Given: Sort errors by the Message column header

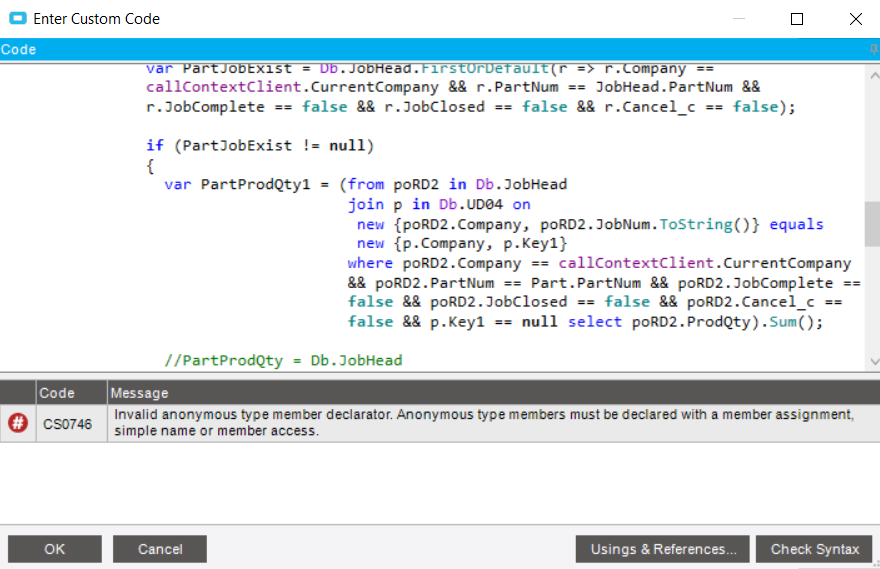Looking at the screenshot, I should click(493, 393).
